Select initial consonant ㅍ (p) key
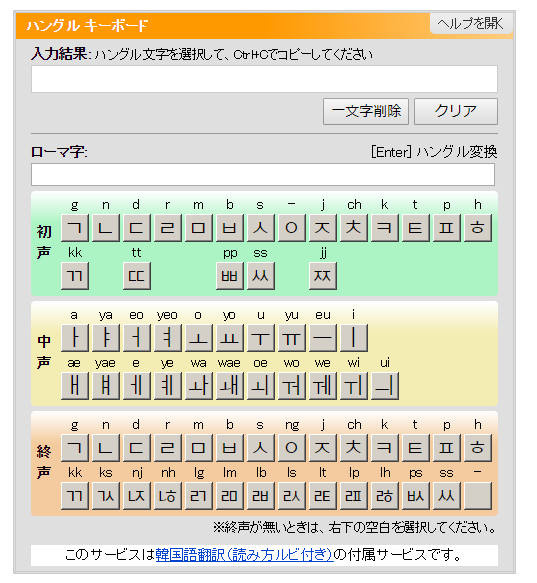The width and height of the screenshot is (537, 583). (447, 228)
